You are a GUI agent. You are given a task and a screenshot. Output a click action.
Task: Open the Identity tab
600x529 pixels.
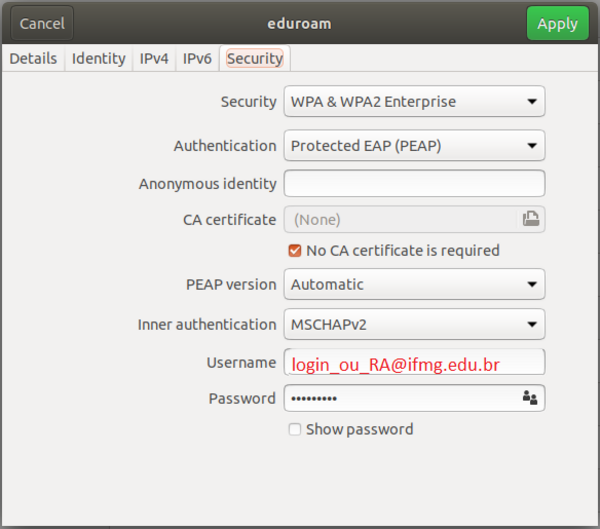99,59
